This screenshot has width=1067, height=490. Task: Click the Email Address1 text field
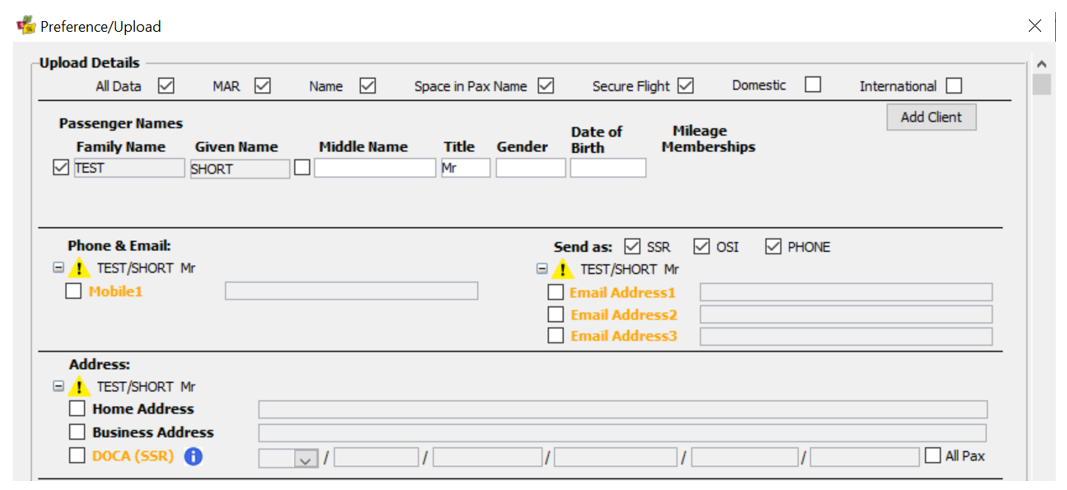pyautogui.click(x=846, y=293)
